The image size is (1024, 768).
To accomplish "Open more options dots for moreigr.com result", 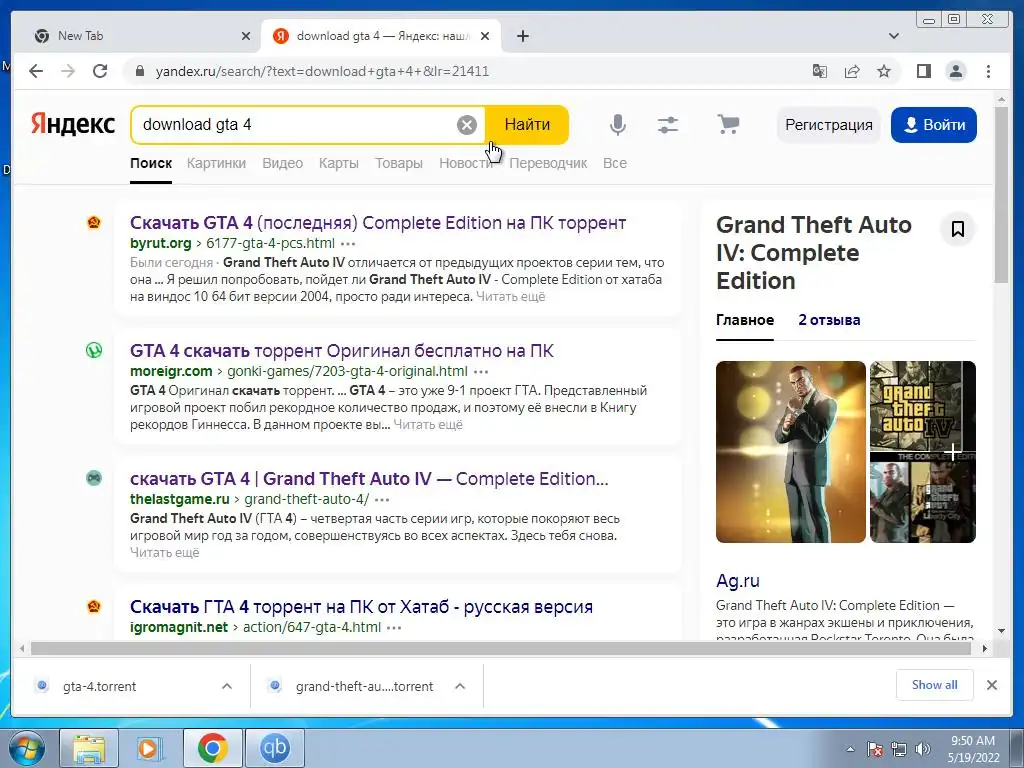I will pyautogui.click(x=481, y=372).
